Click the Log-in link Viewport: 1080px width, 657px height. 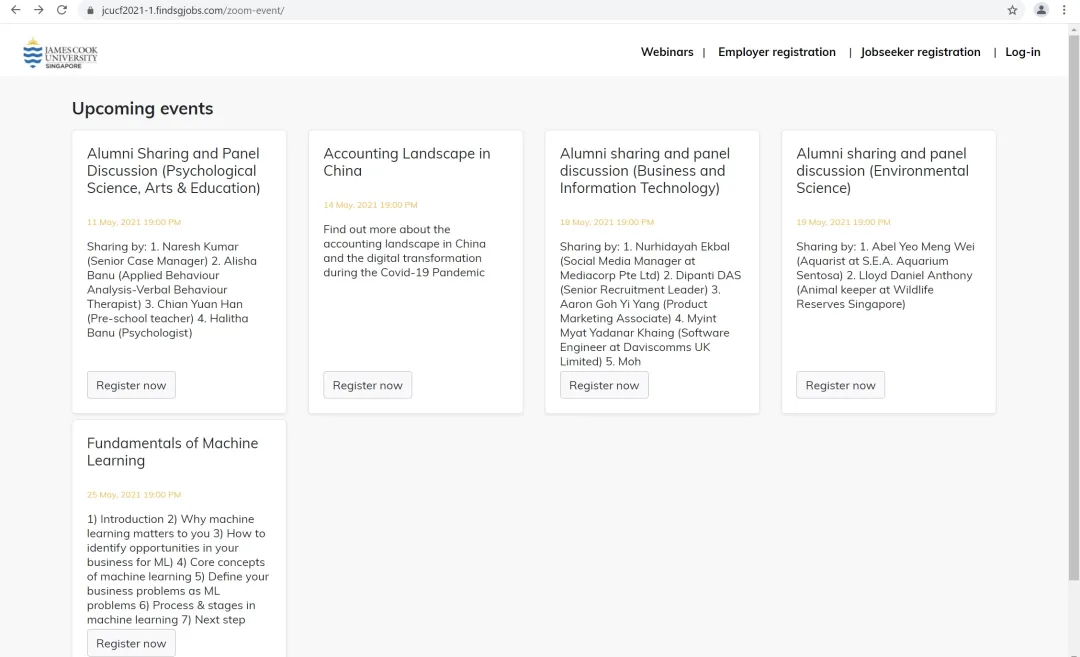coord(1023,52)
